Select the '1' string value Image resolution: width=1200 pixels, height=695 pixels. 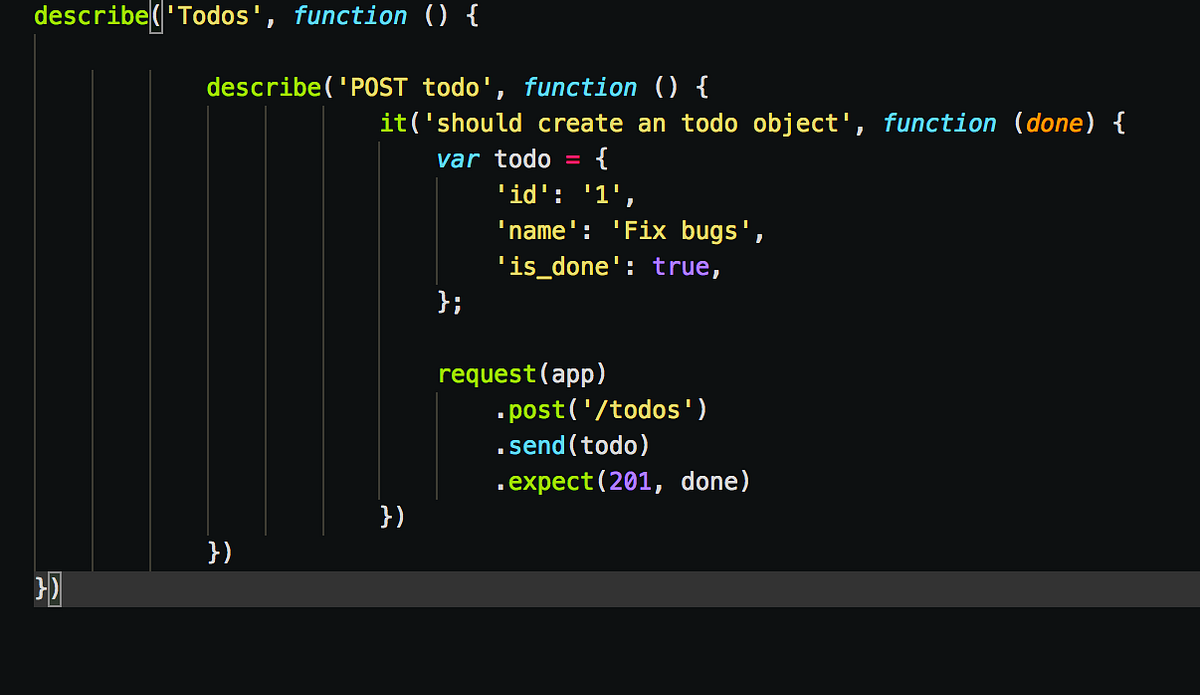(x=600, y=194)
